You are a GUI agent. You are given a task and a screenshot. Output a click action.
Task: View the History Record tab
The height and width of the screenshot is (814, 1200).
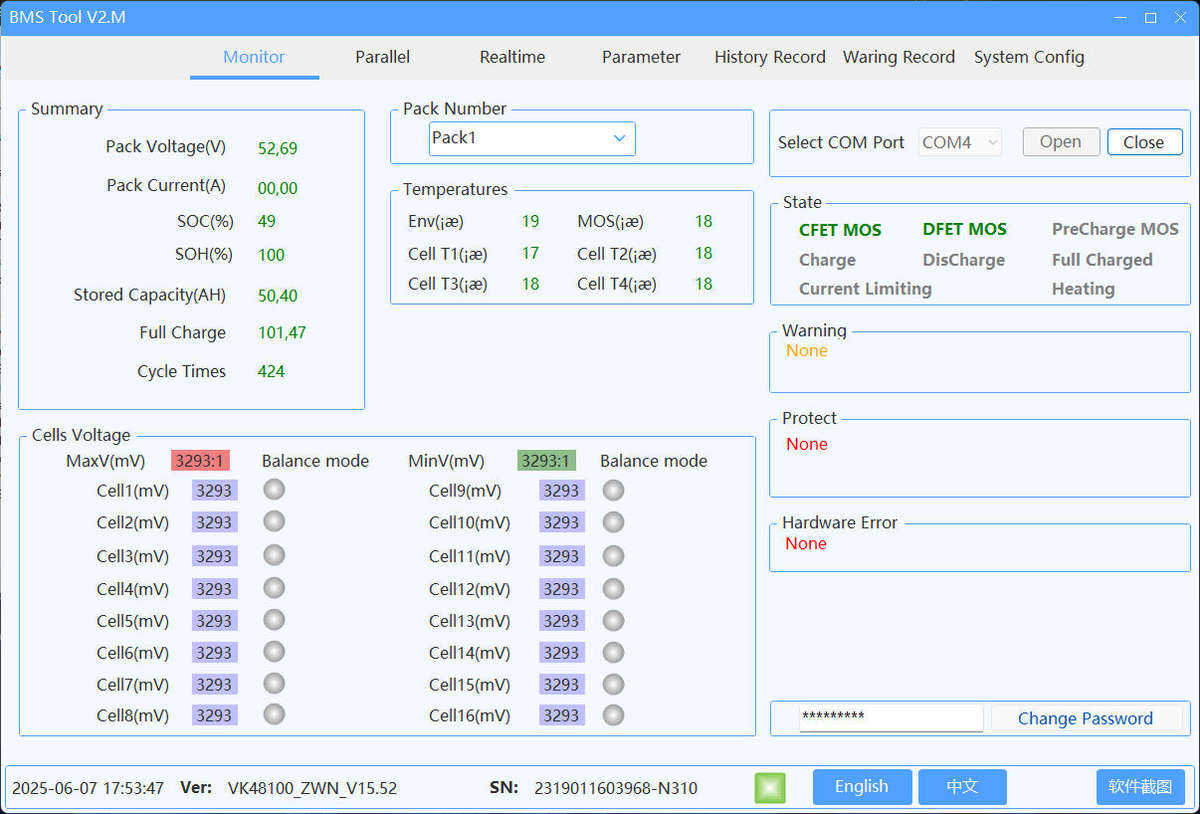[769, 57]
